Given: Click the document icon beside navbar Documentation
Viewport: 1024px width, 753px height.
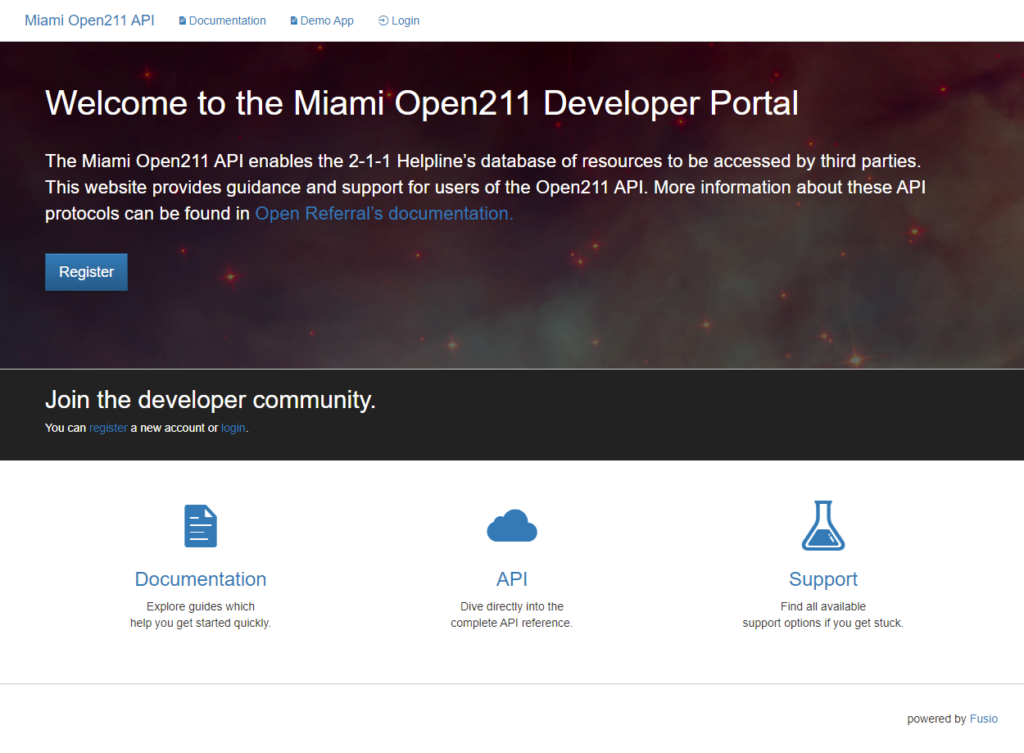Looking at the screenshot, I should click(182, 21).
